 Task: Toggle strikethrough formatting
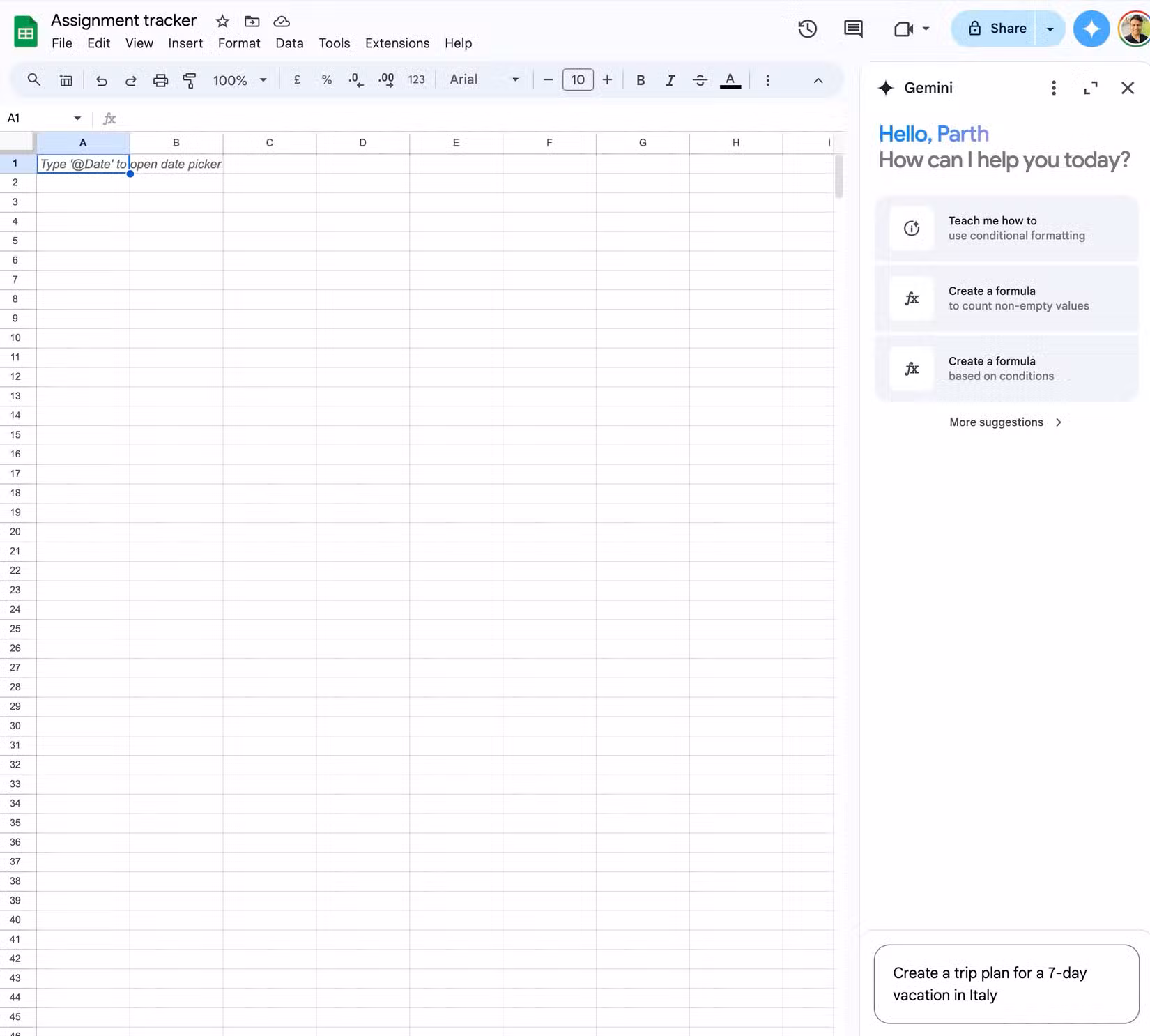click(699, 79)
